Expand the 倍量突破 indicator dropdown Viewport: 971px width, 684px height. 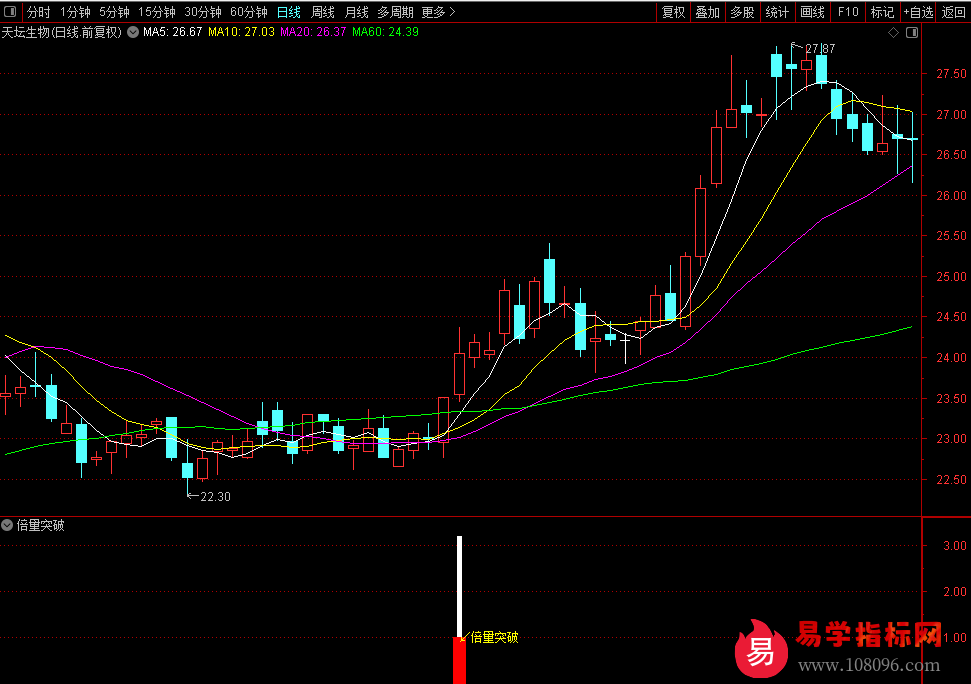(7, 526)
